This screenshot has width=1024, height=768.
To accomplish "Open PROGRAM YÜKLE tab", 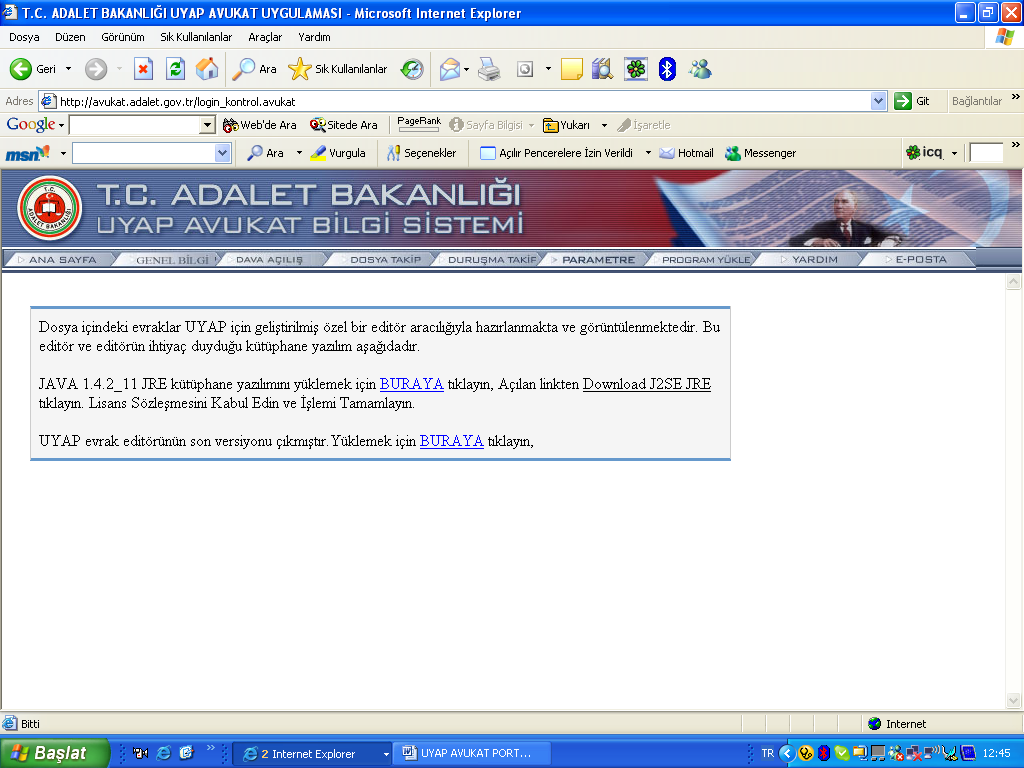I will (x=703, y=259).
